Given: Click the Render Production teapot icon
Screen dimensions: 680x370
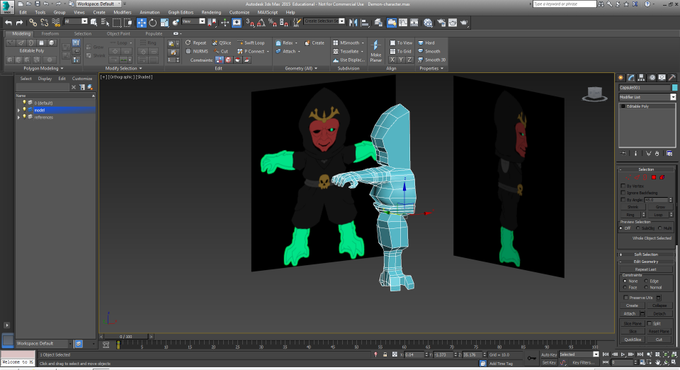Looking at the screenshot, I should coord(464,23).
